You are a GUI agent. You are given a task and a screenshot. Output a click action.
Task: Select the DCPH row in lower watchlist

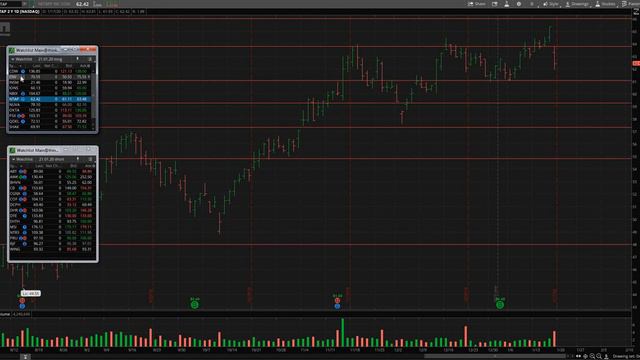pyautogui.click(x=52, y=204)
